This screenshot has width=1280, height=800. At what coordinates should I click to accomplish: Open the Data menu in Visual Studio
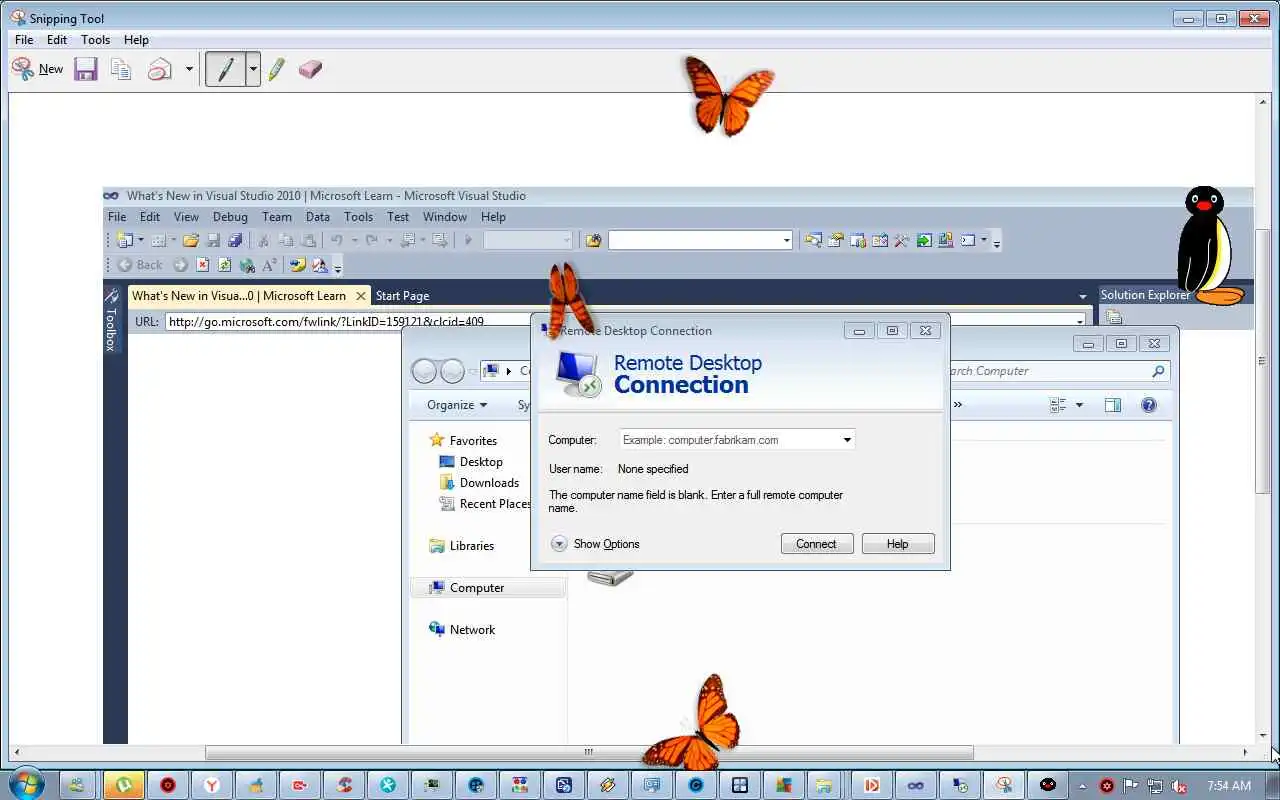coord(317,216)
